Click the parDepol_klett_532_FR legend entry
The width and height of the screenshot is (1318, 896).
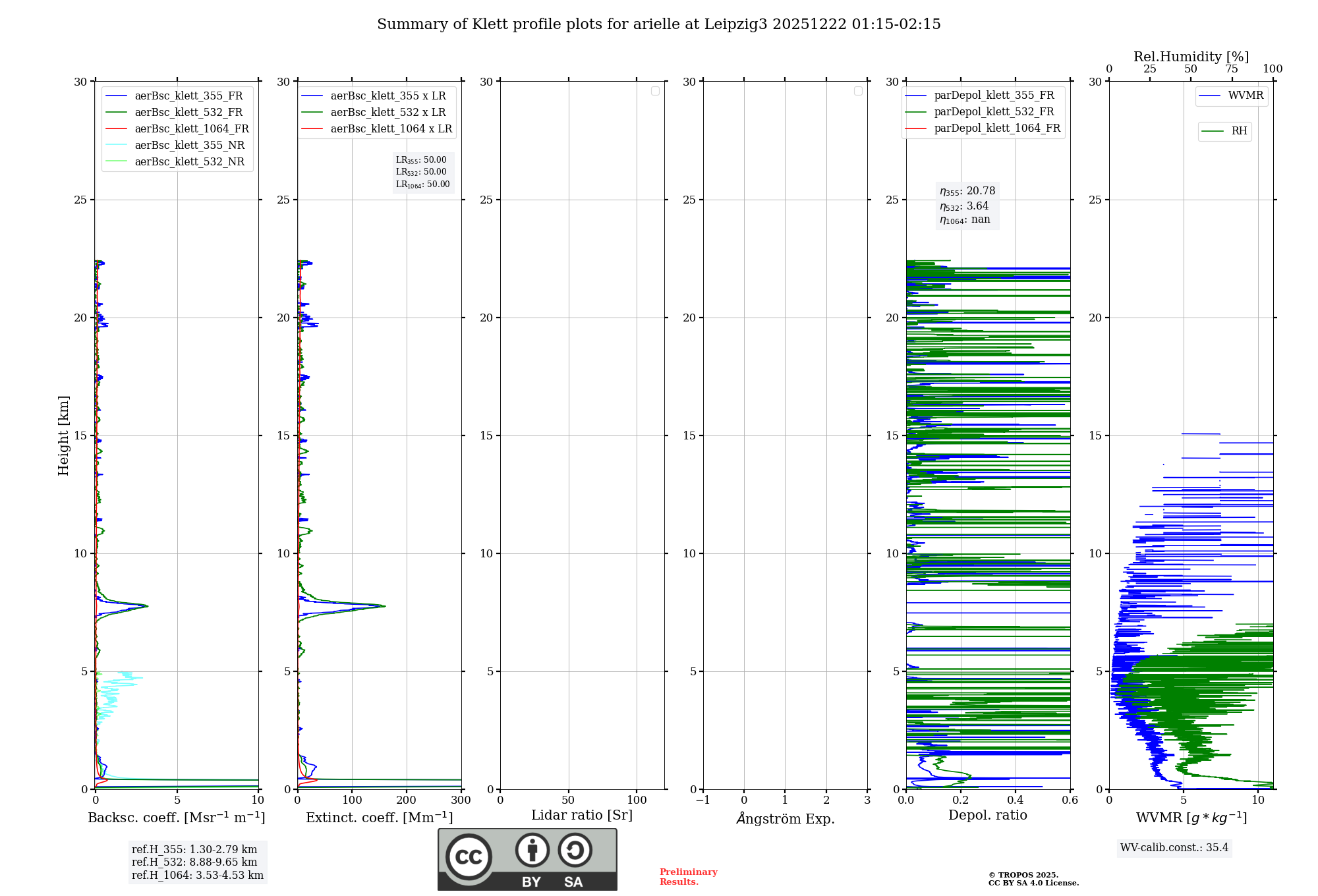pos(994,112)
